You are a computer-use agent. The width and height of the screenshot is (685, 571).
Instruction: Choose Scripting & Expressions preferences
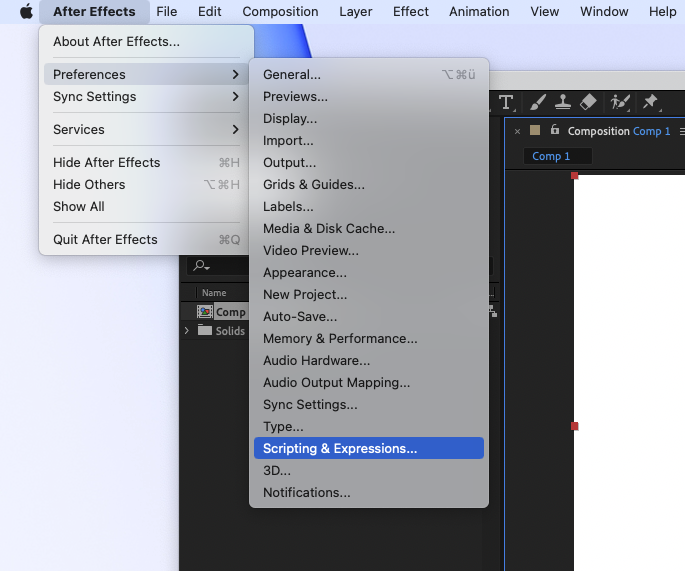(340, 449)
